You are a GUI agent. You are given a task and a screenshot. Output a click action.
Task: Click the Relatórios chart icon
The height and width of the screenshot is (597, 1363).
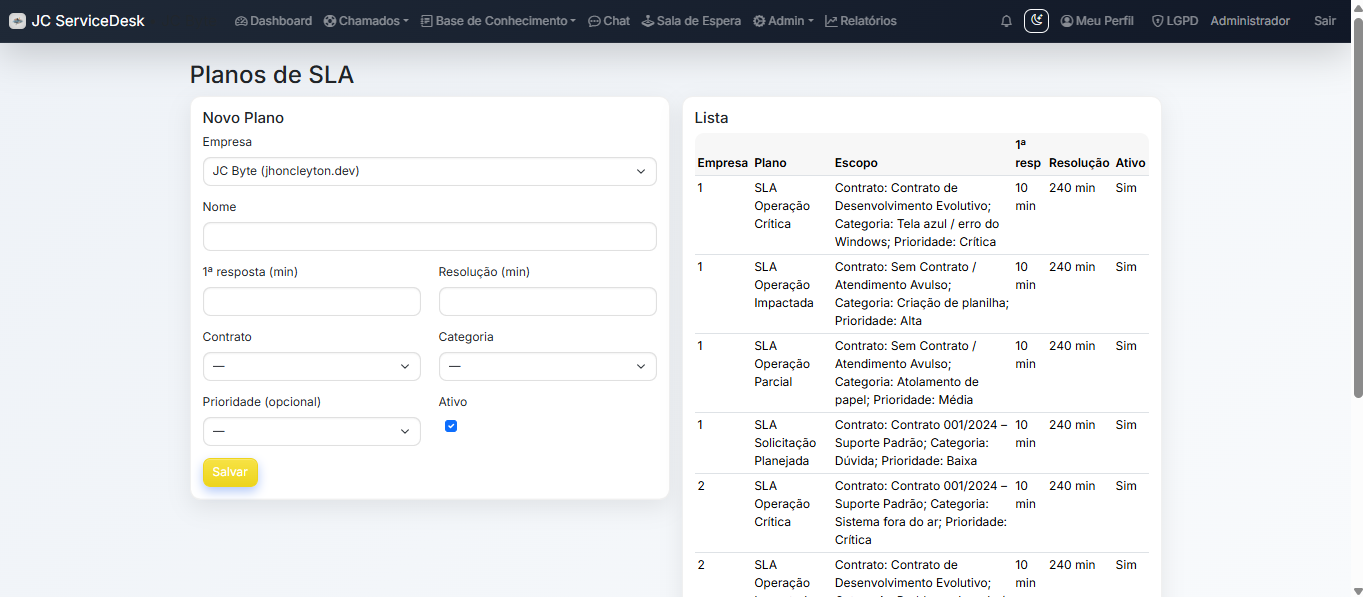(831, 21)
